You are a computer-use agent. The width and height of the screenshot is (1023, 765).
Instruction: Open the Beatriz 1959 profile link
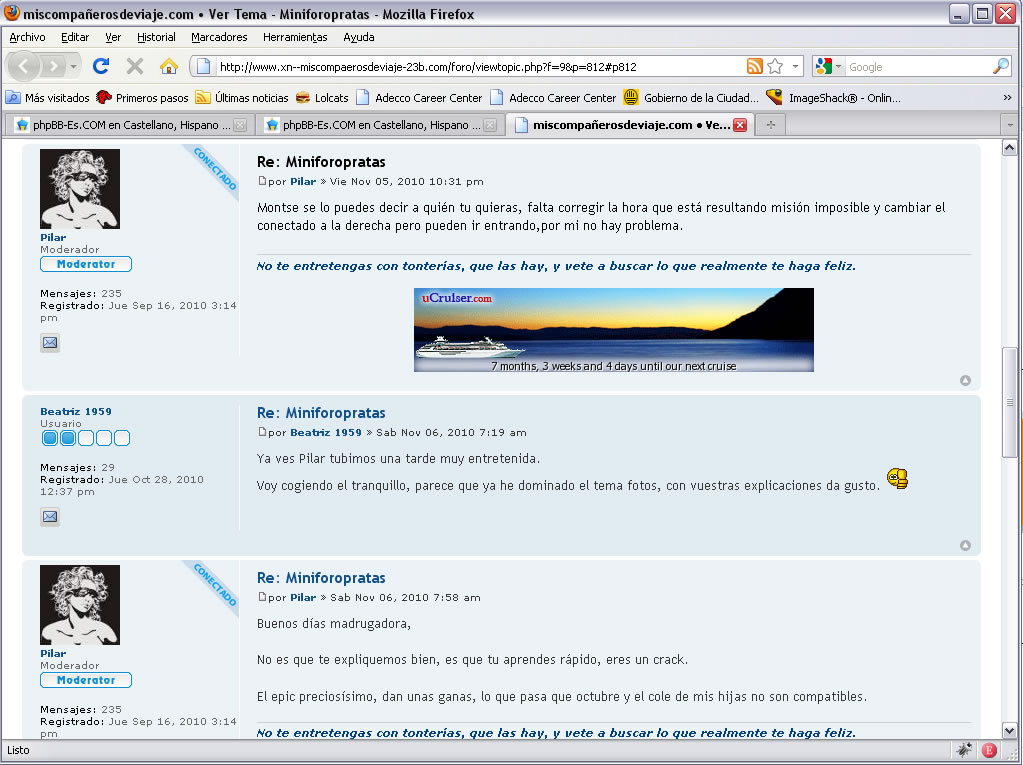pyautogui.click(x=76, y=411)
